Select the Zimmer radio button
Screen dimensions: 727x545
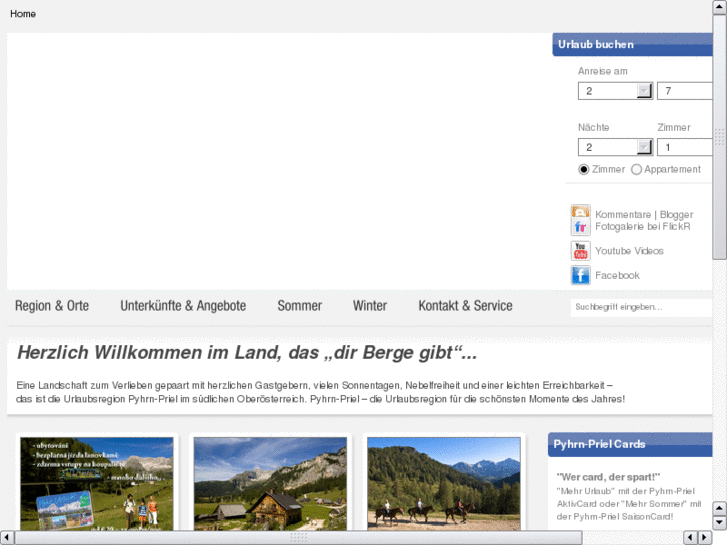click(583, 170)
